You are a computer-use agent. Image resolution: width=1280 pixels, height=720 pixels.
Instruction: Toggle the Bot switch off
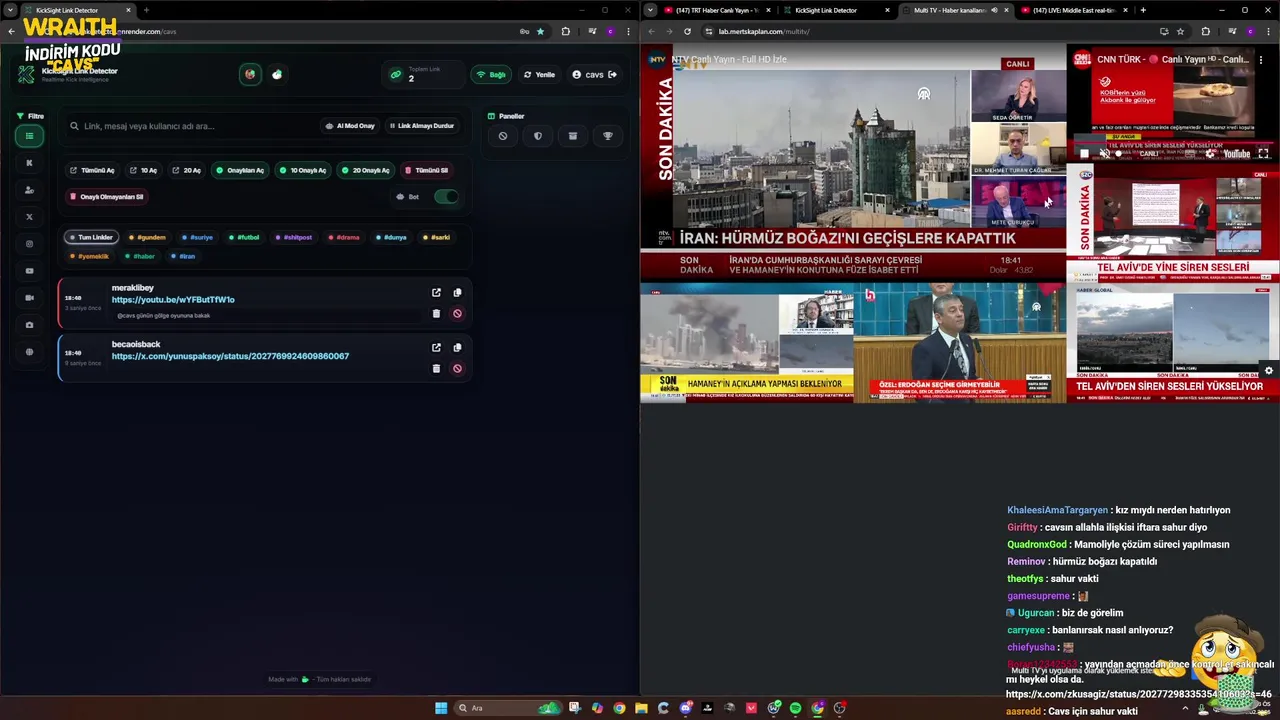pyautogui.click(x=446, y=196)
